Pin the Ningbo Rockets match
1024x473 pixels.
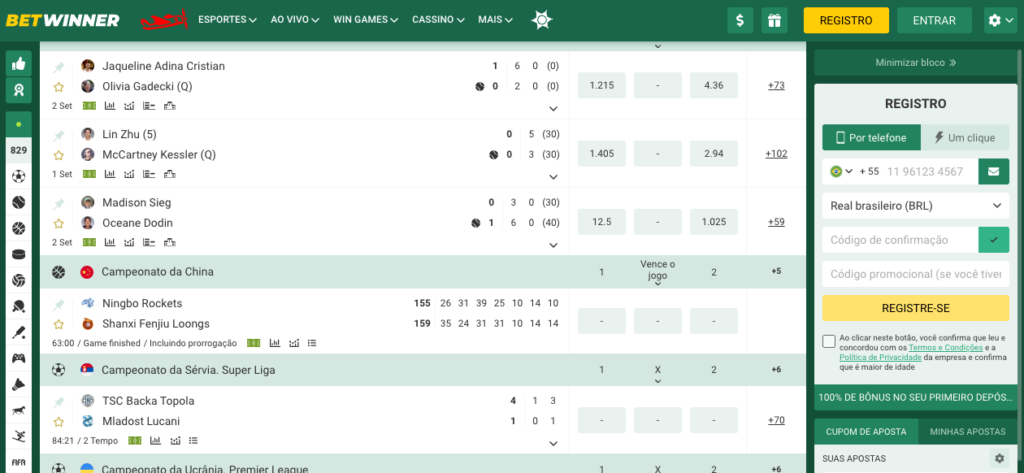[59, 304]
